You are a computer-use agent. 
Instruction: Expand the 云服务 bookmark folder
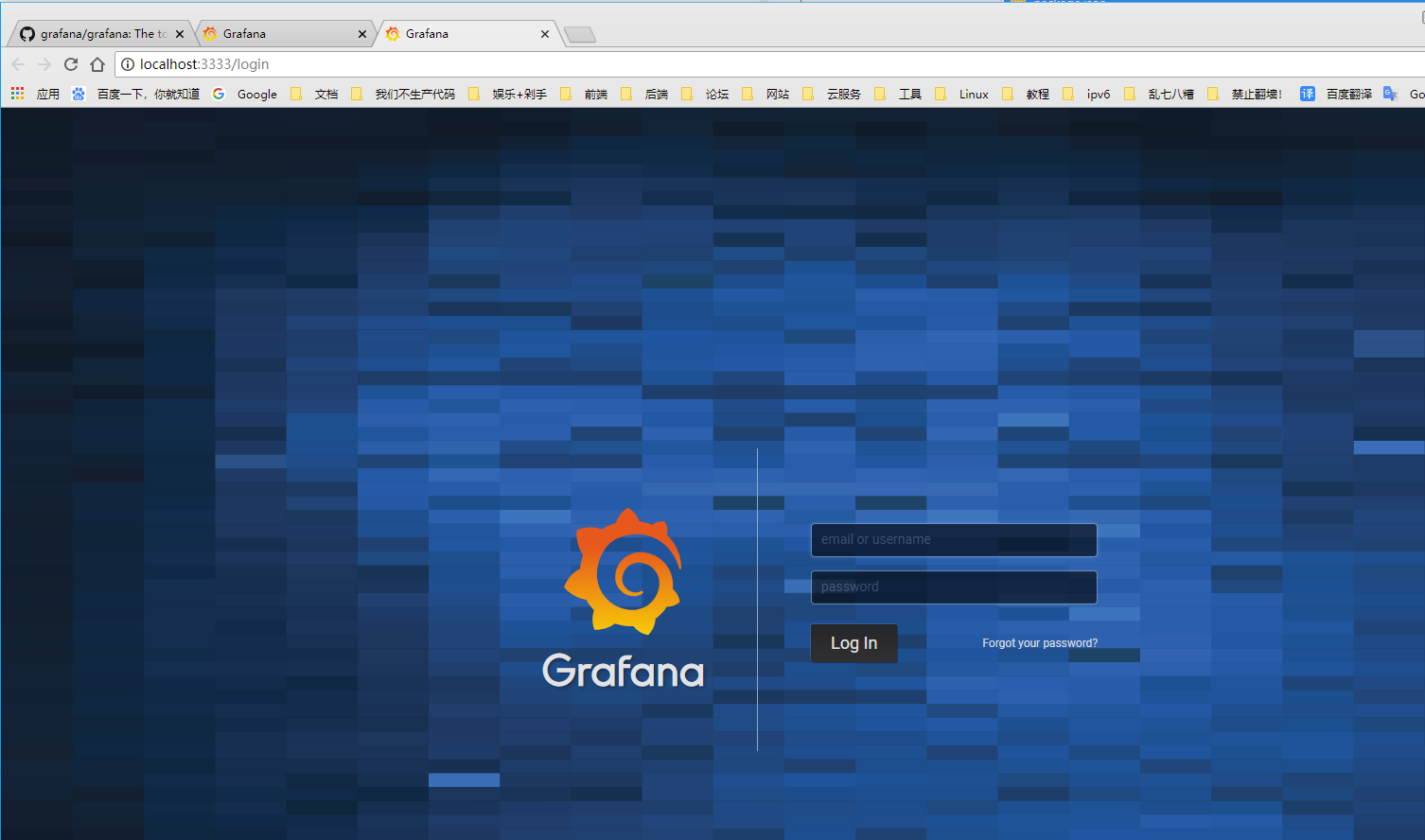(x=832, y=94)
